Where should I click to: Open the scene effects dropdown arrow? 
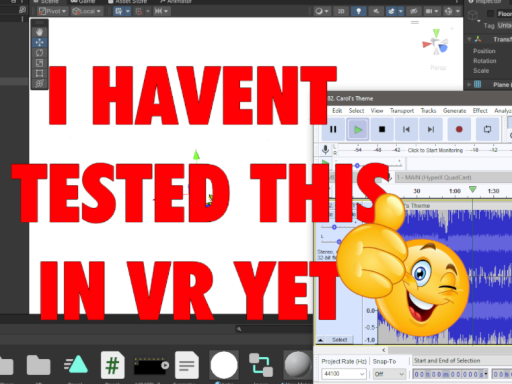pyautogui.click(x=401, y=11)
